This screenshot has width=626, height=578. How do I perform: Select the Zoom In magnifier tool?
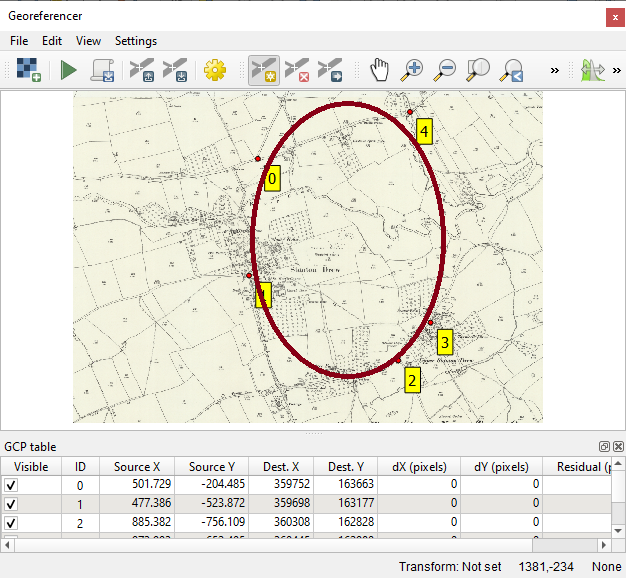click(x=412, y=70)
